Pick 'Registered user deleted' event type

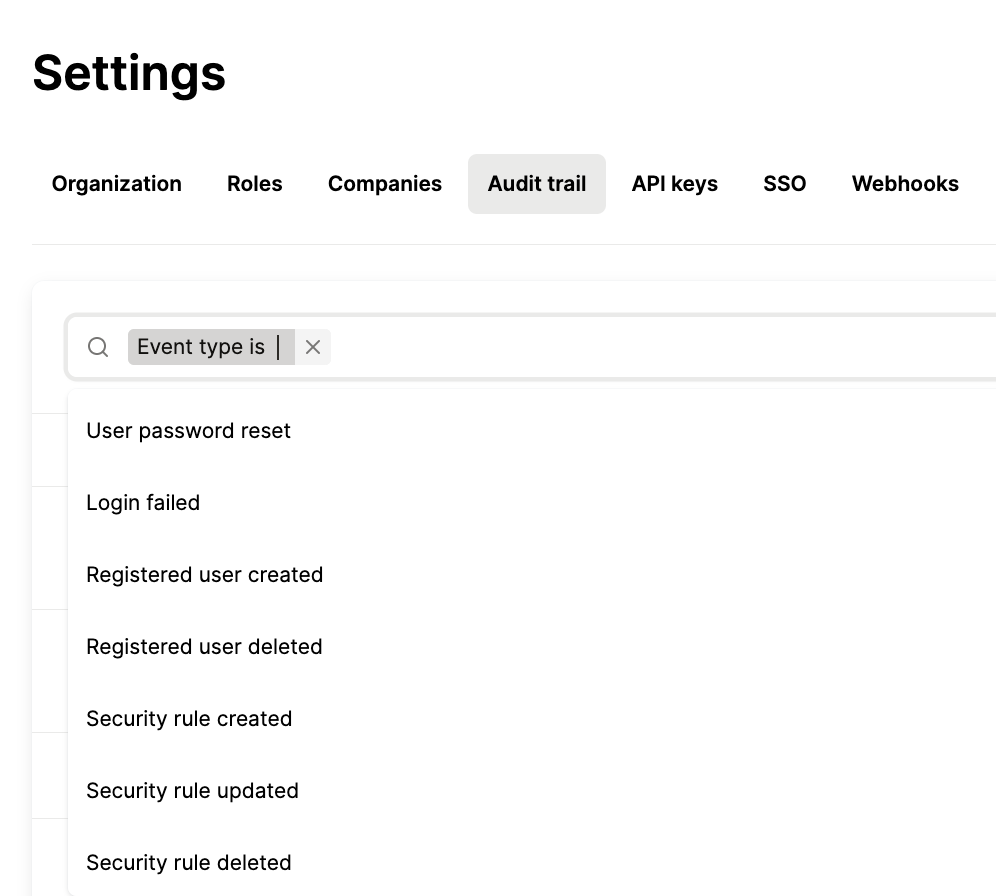click(x=204, y=646)
